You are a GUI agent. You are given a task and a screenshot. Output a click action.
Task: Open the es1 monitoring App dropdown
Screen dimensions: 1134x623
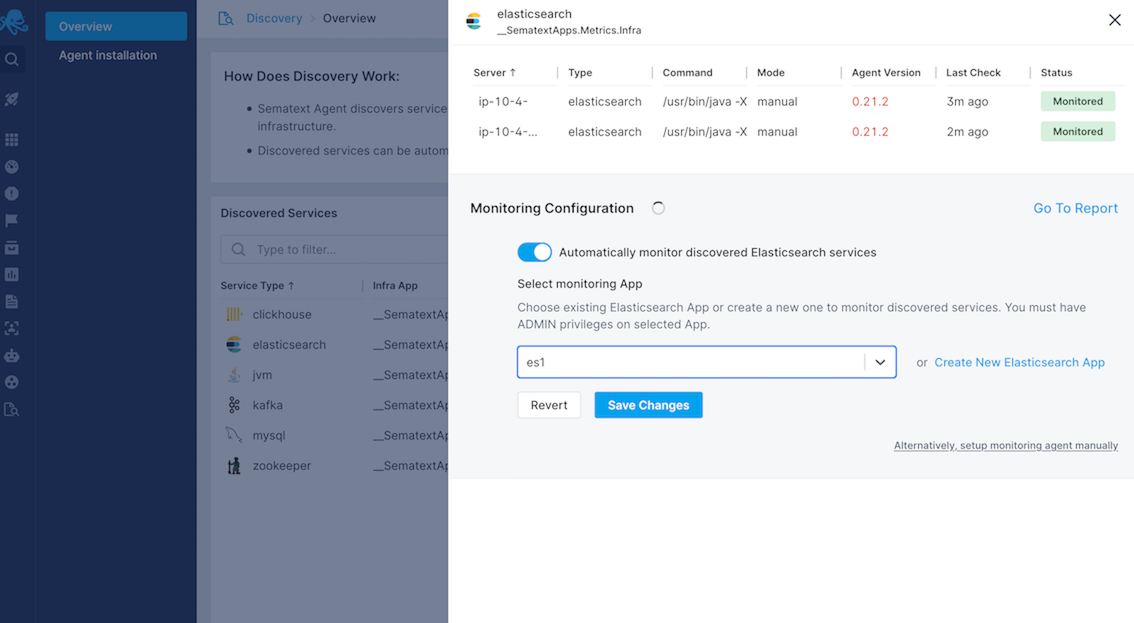(x=707, y=362)
